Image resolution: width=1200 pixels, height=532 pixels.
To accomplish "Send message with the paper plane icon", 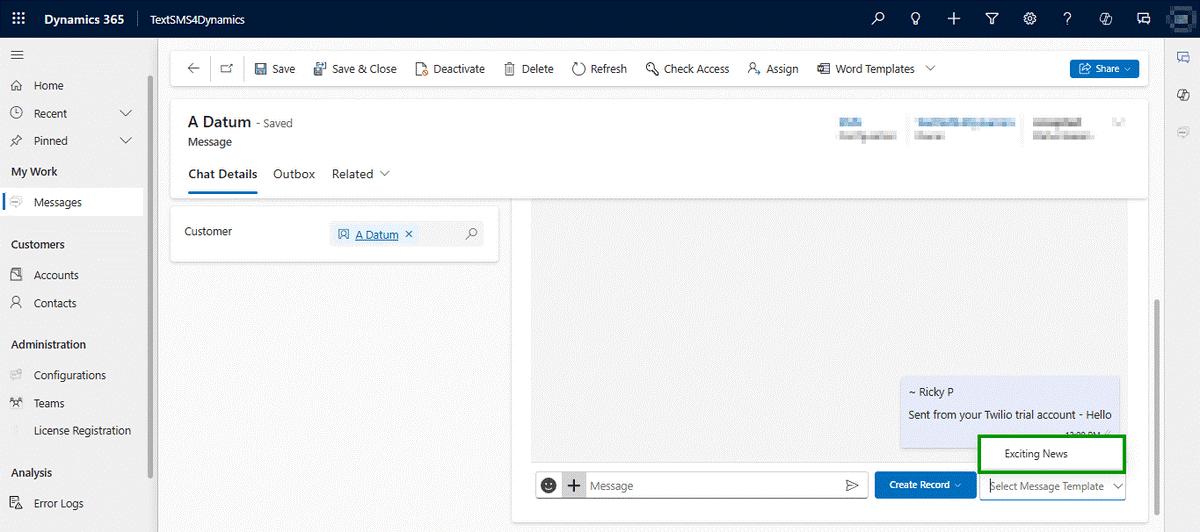I will click(x=852, y=485).
